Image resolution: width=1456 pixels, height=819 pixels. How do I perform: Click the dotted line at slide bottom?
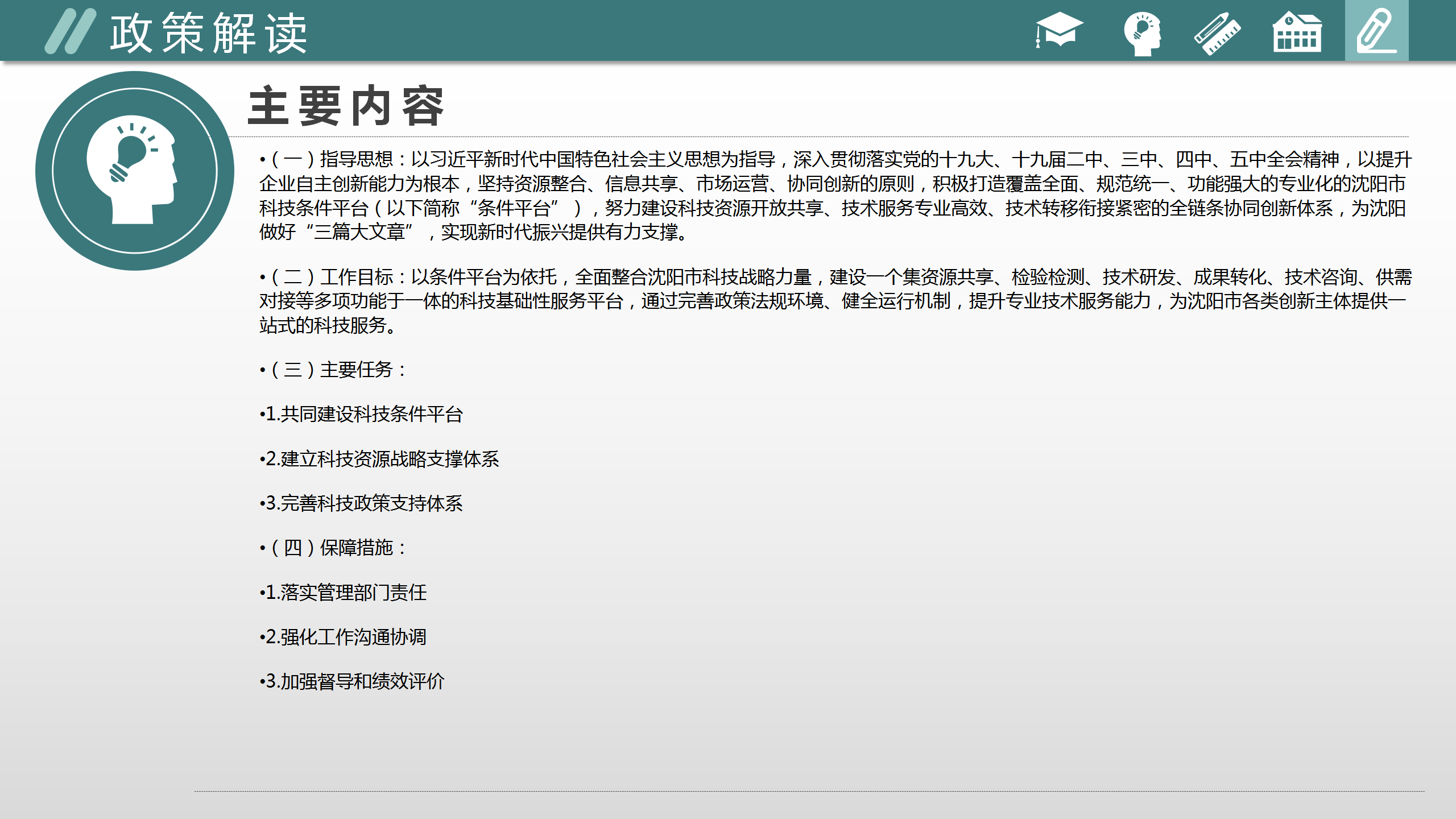[809, 791]
